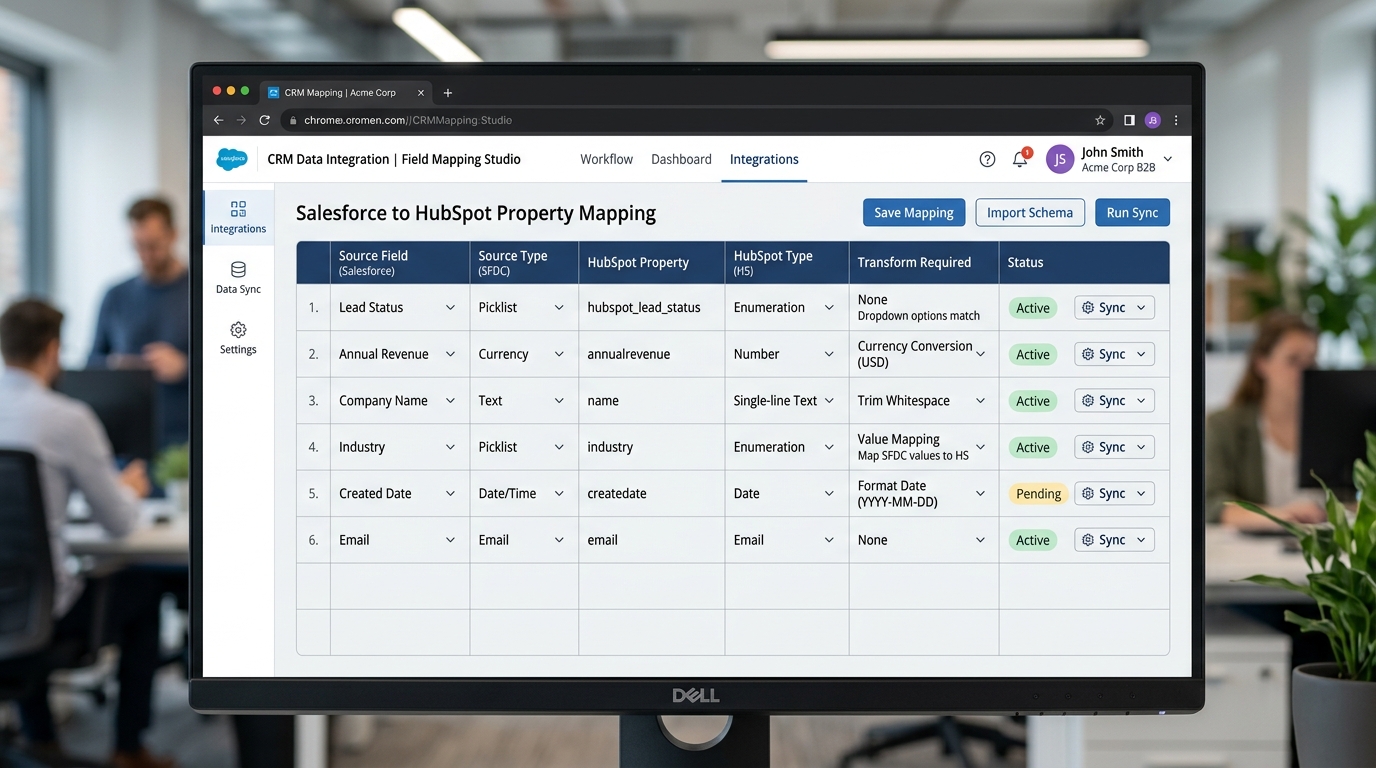Viewport: 1376px width, 768px height.
Task: Open the notifications bell icon
Action: (x=1020, y=159)
